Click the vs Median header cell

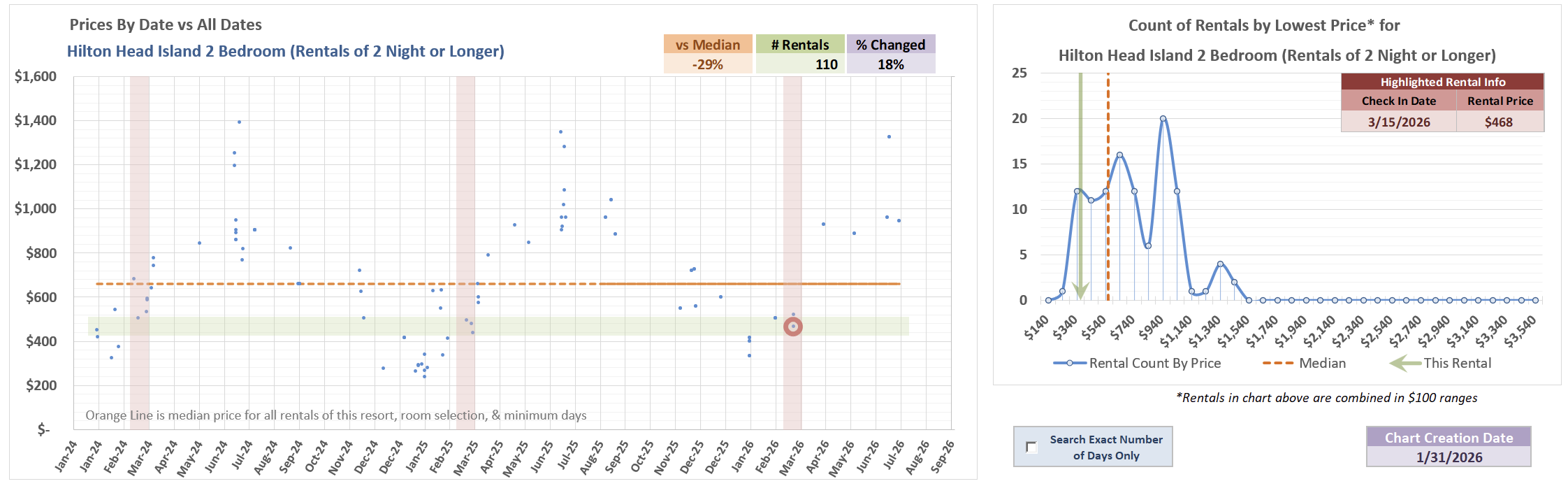(708, 44)
